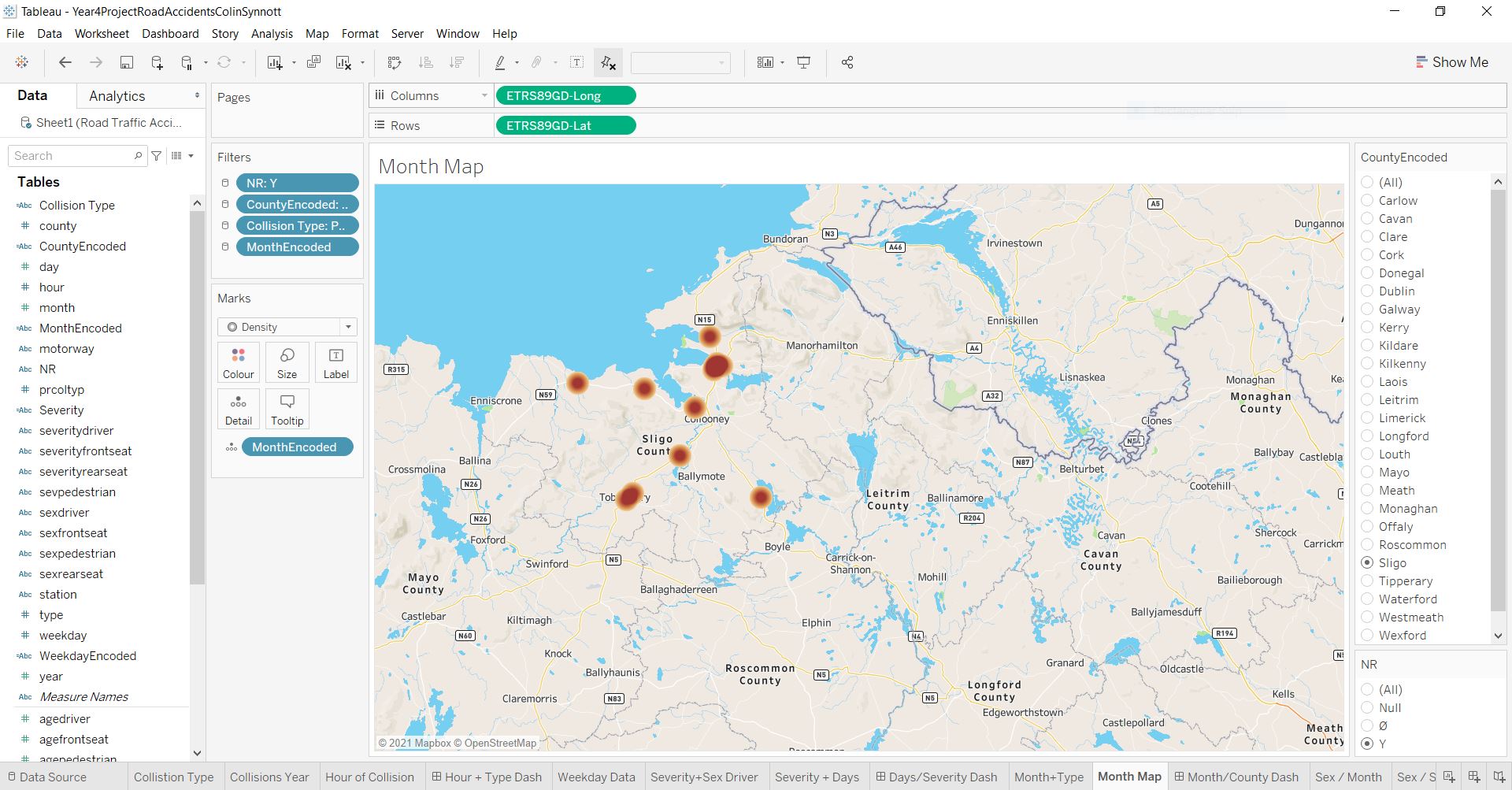The width and height of the screenshot is (1512, 790).
Task: Expand the Columns shelf dropdown arrow
Action: 484,96
